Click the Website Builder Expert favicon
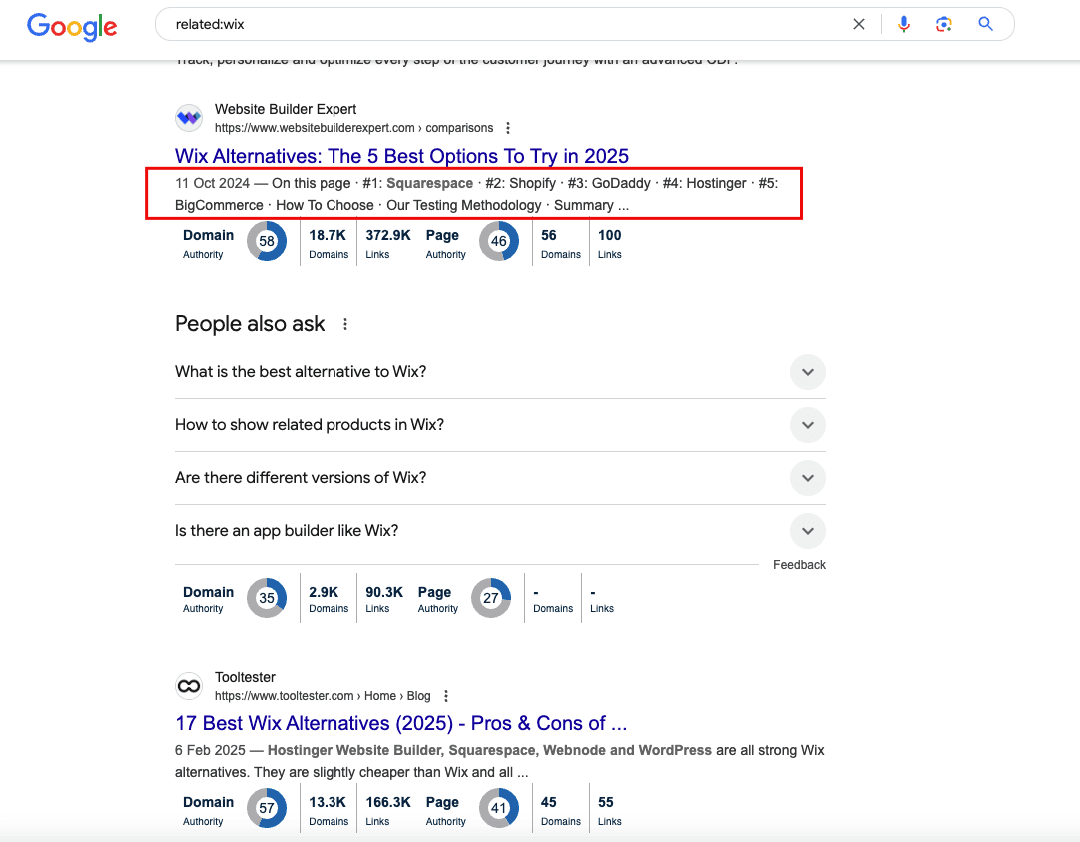Image resolution: width=1080 pixels, height=842 pixels. (x=189, y=118)
